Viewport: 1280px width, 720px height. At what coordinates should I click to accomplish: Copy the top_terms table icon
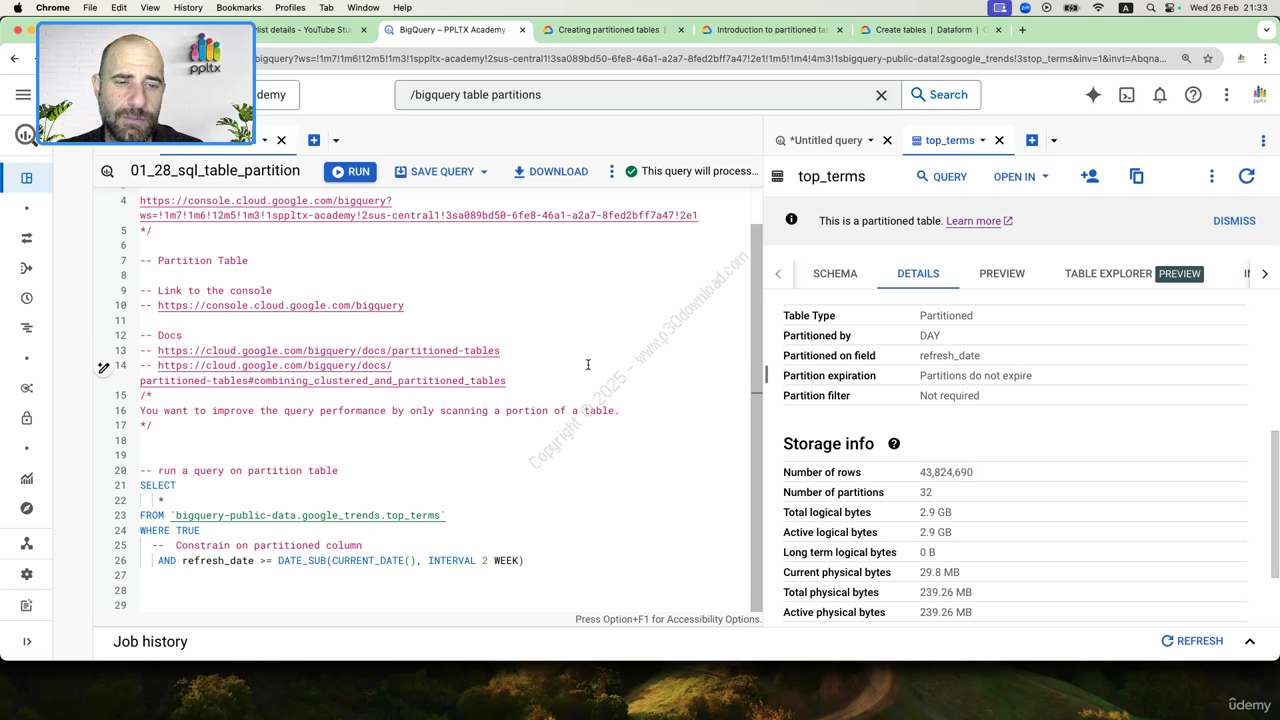tap(1137, 176)
